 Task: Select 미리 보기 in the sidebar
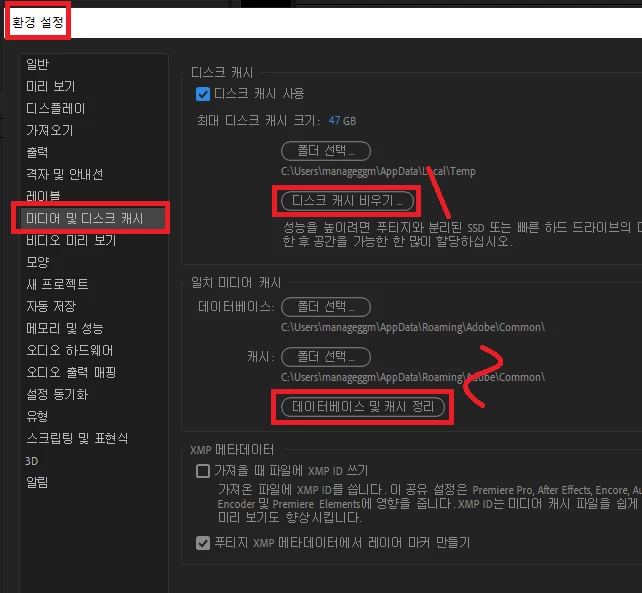pos(50,86)
